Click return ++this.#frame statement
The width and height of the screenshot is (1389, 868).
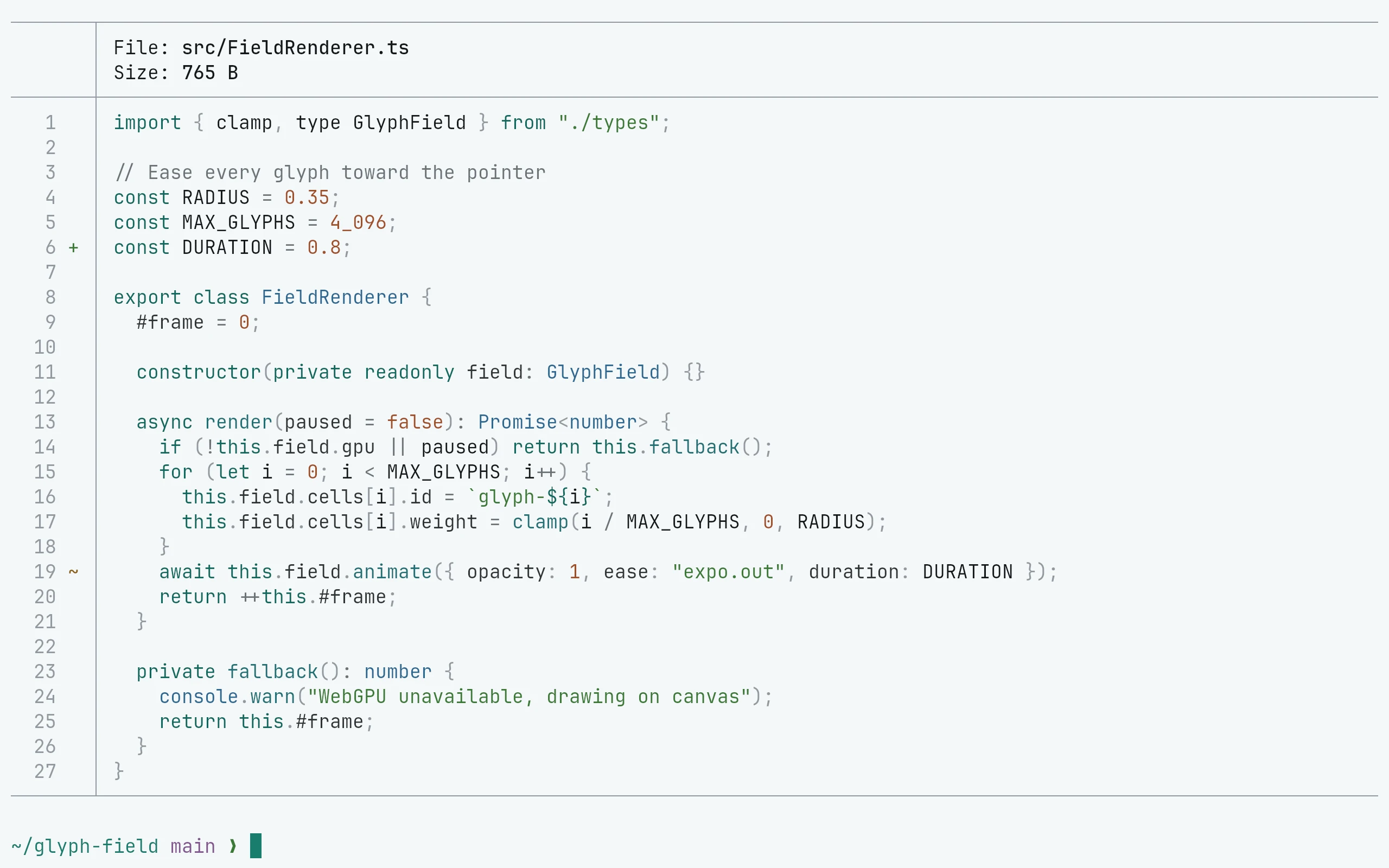click(x=278, y=597)
